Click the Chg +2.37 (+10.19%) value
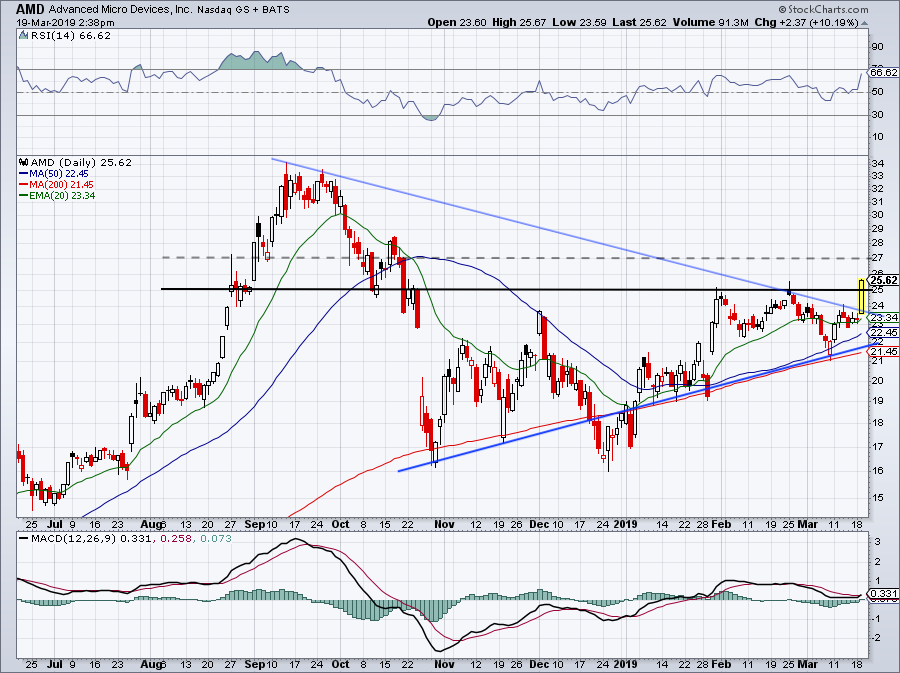Viewport: 900px width, 673px height. pyautogui.click(x=806, y=22)
